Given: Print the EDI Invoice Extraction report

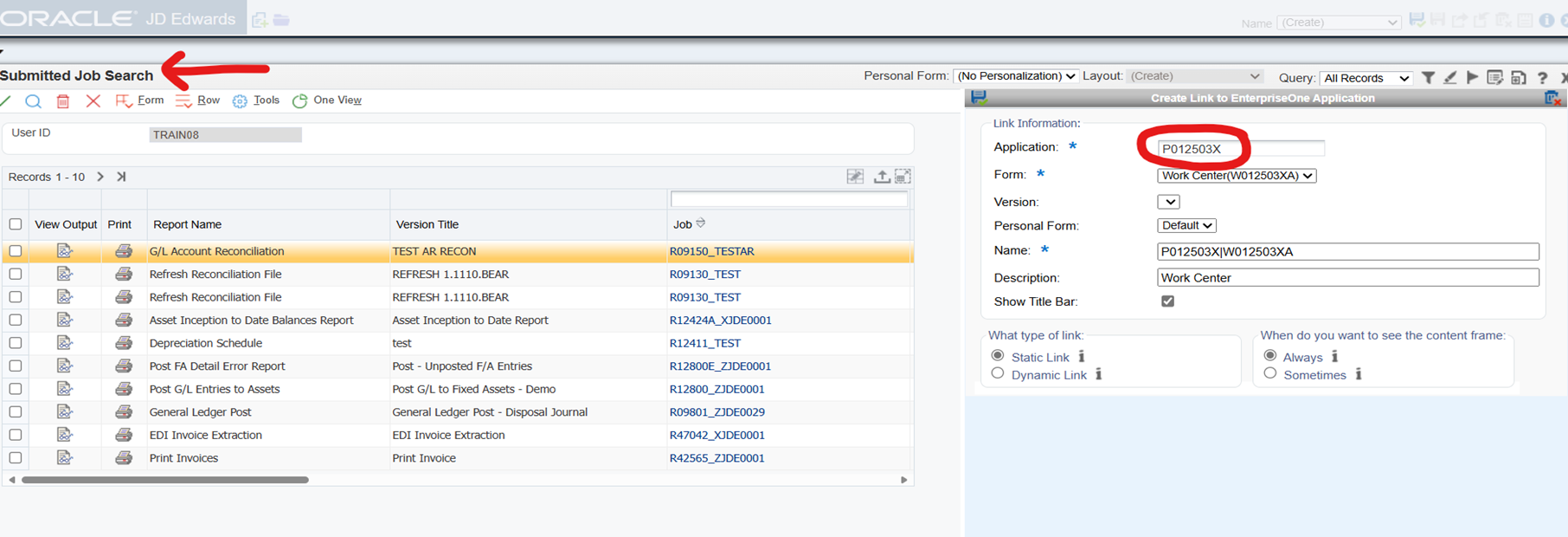Looking at the screenshot, I should click(x=124, y=435).
